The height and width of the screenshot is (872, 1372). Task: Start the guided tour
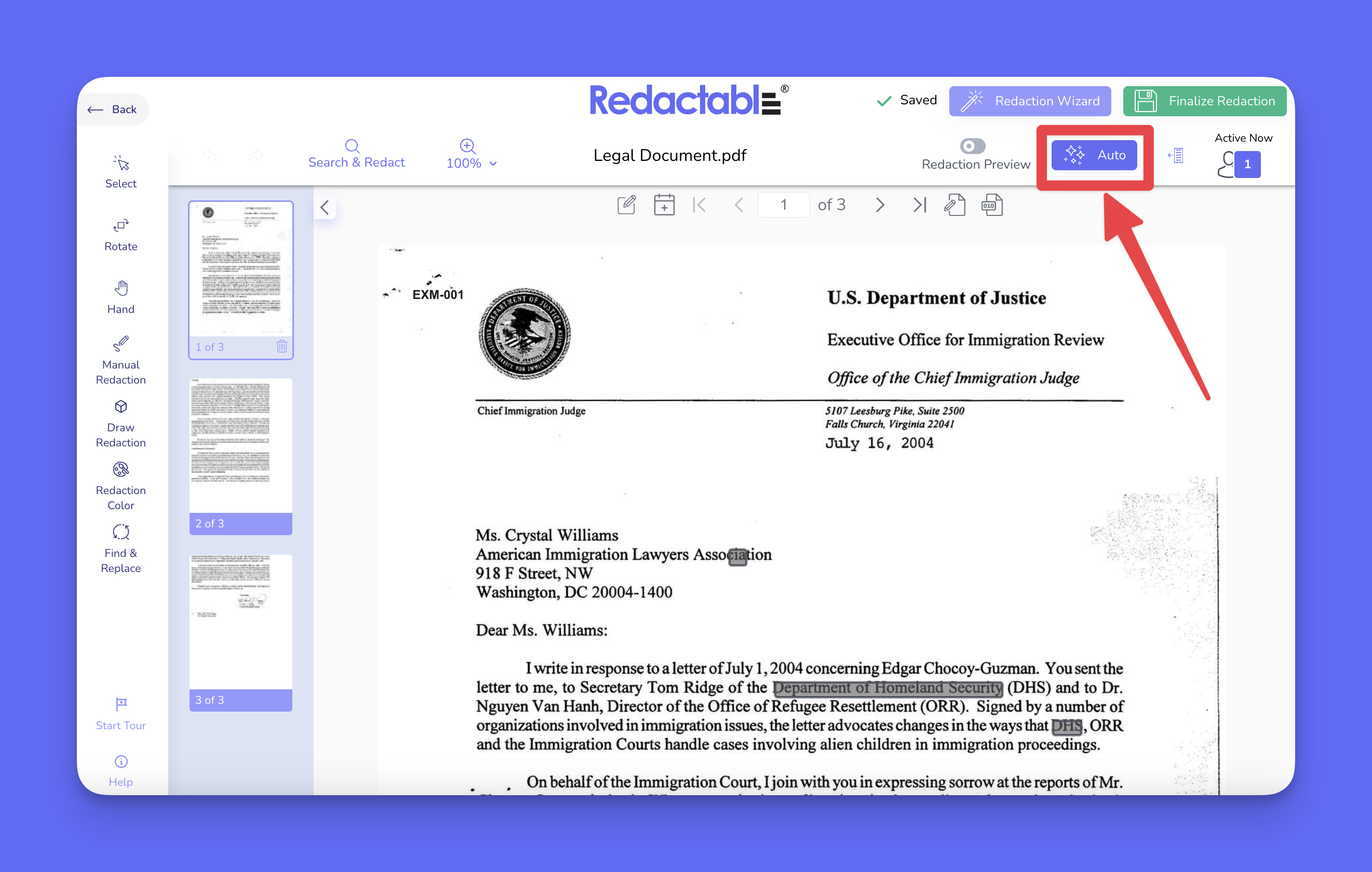(120, 713)
